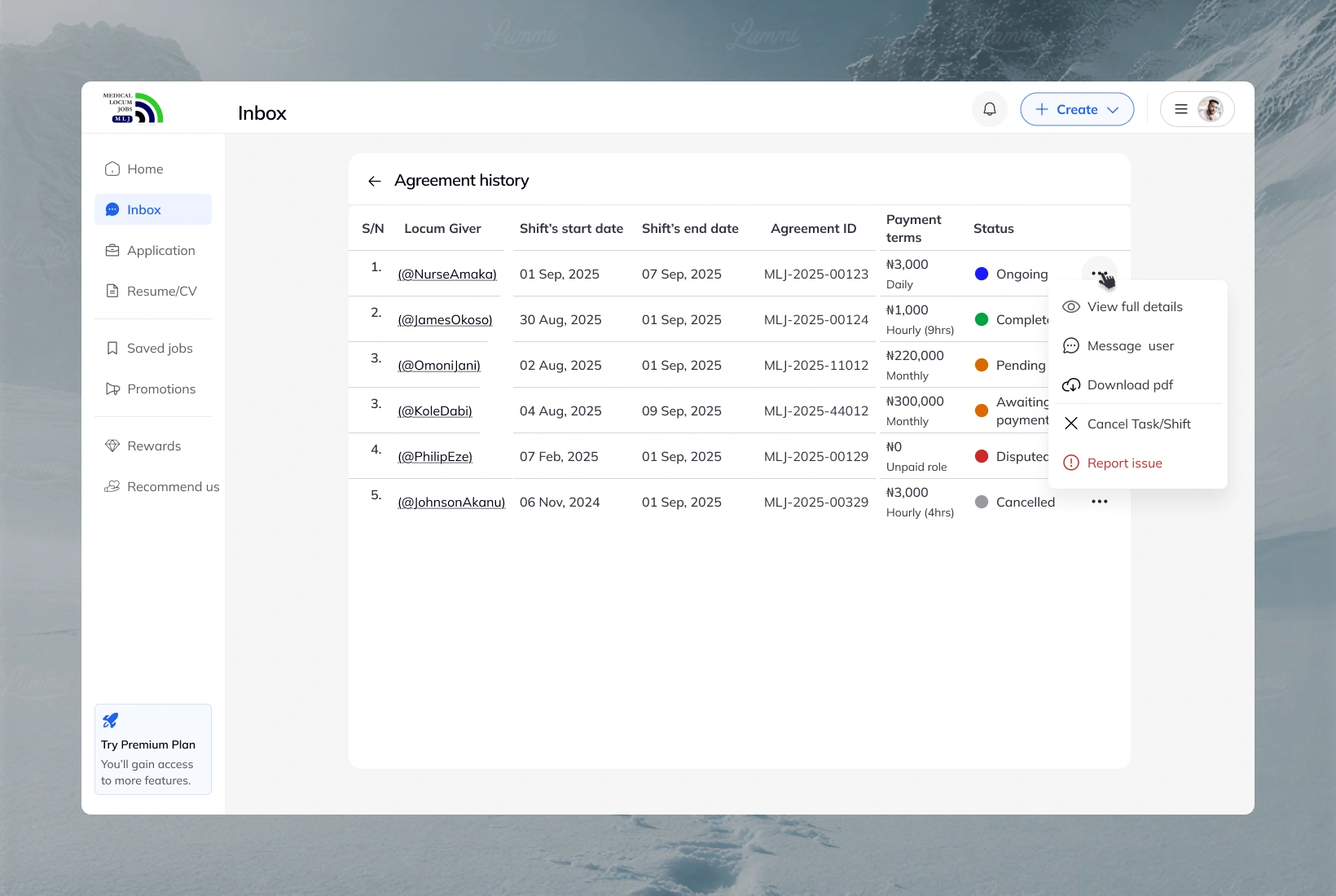Click the Agreement history heading
This screenshot has height=896, width=1336.
[x=462, y=180]
